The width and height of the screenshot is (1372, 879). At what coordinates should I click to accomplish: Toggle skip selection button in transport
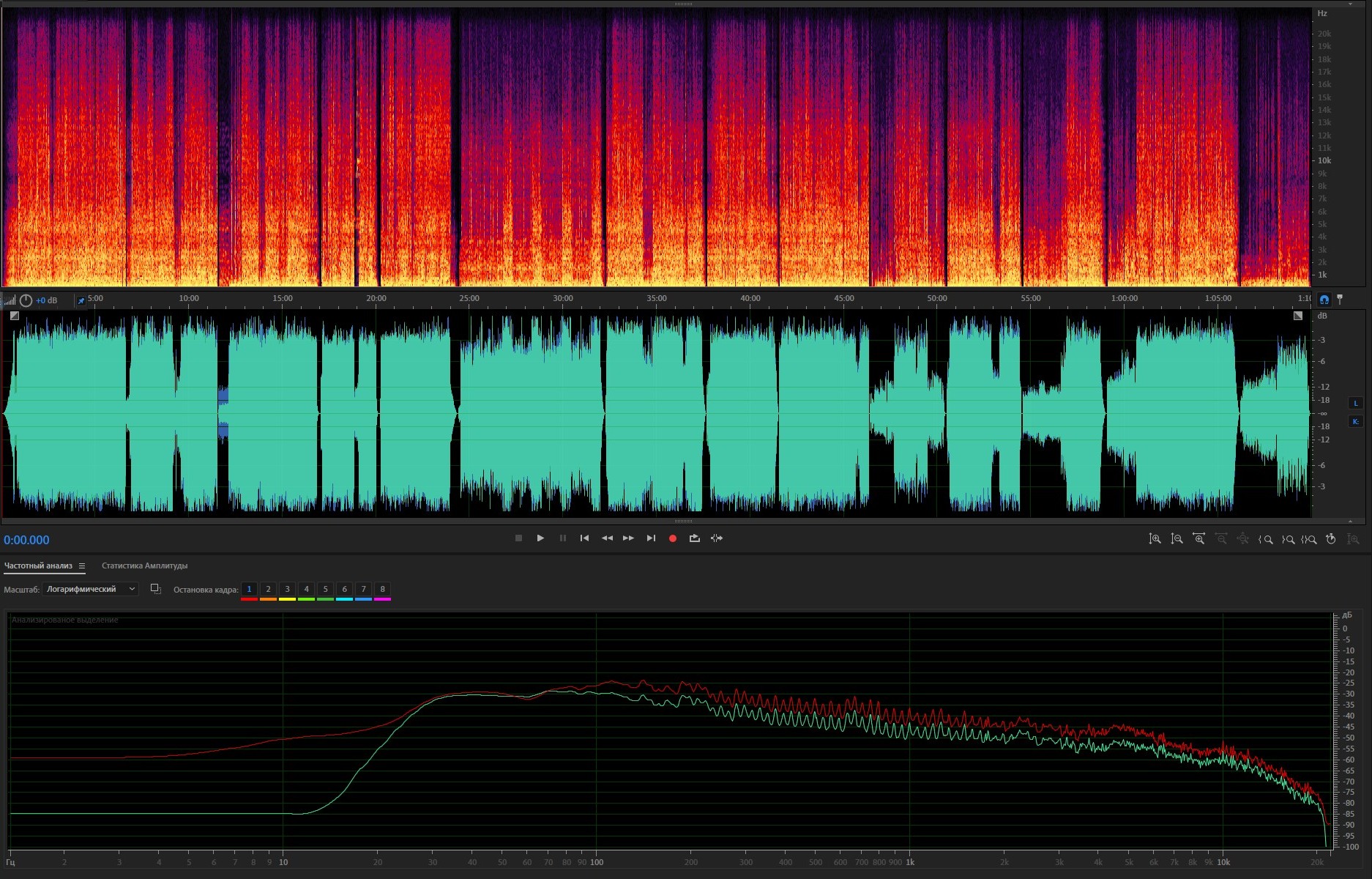(x=717, y=538)
